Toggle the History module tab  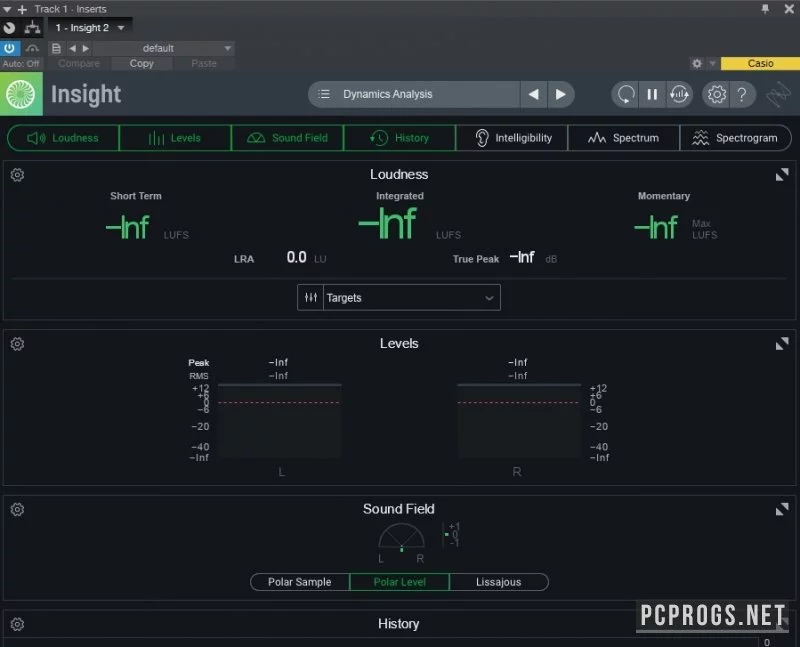(399, 138)
